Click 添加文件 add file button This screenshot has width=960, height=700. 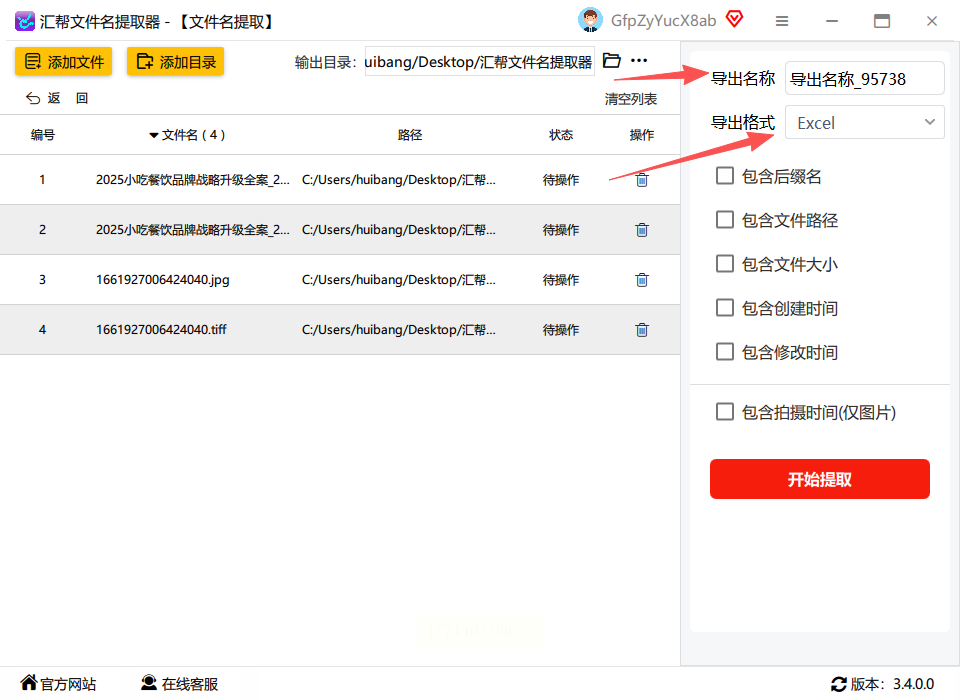click(64, 62)
